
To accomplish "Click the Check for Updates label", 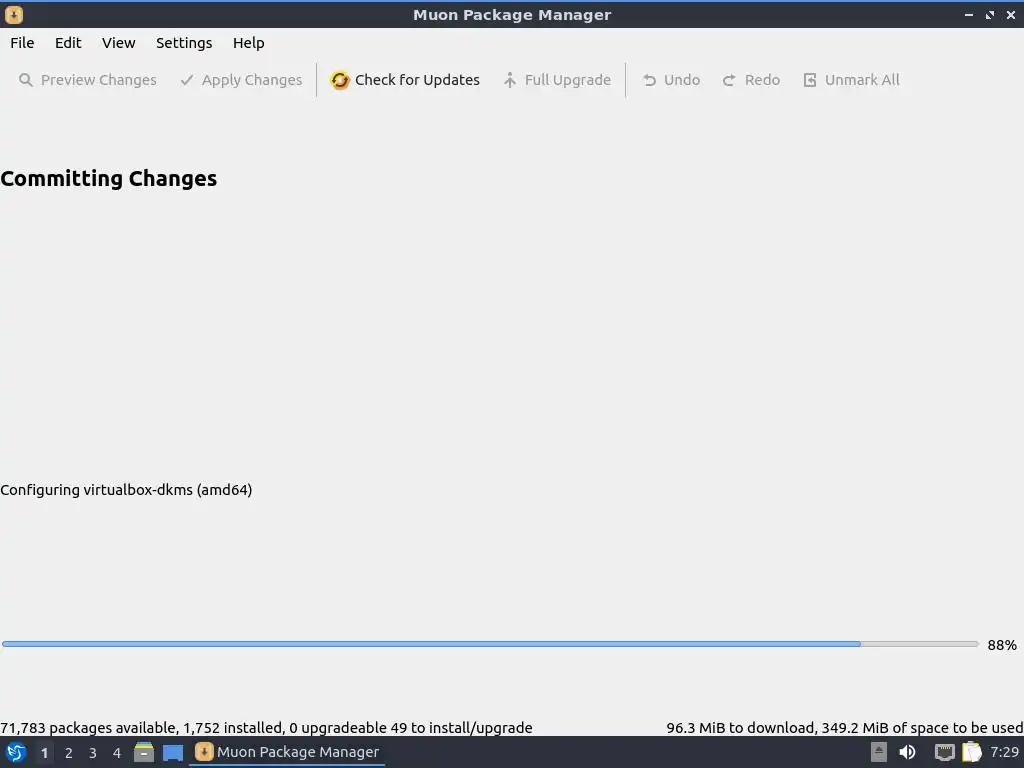I will (x=417, y=80).
